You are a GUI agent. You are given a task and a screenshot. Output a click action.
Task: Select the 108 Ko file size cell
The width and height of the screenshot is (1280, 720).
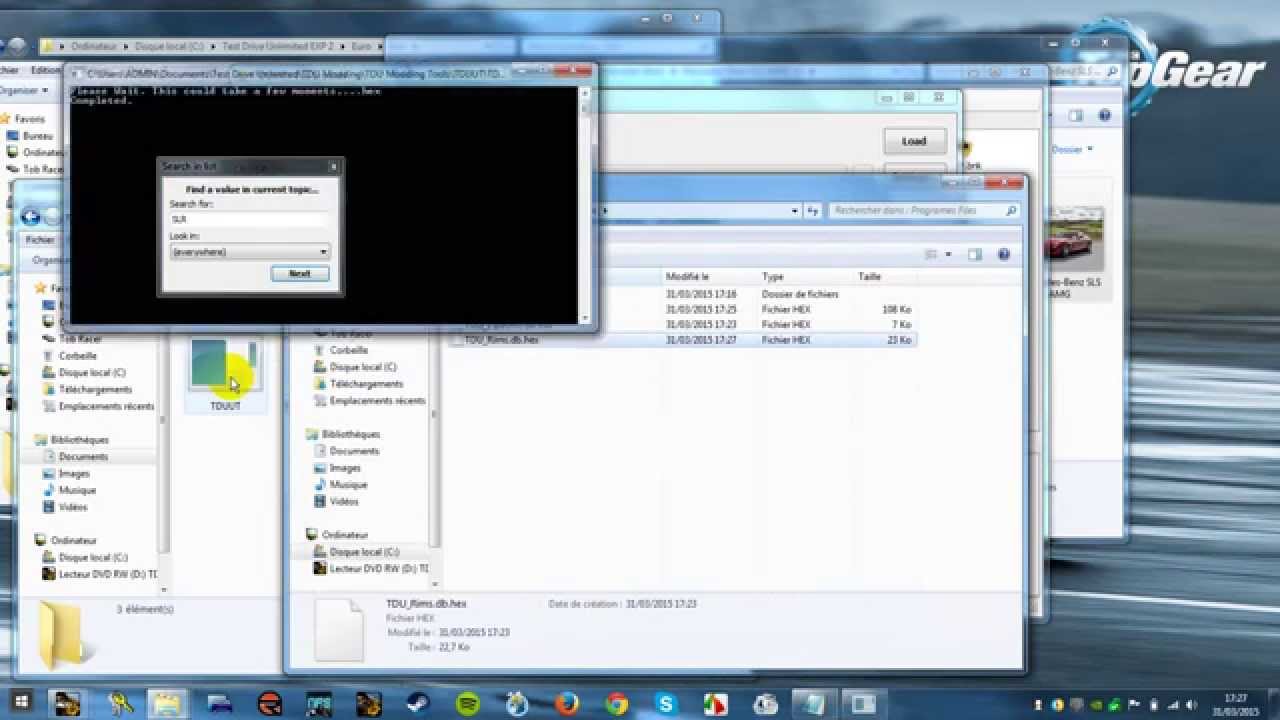click(897, 310)
